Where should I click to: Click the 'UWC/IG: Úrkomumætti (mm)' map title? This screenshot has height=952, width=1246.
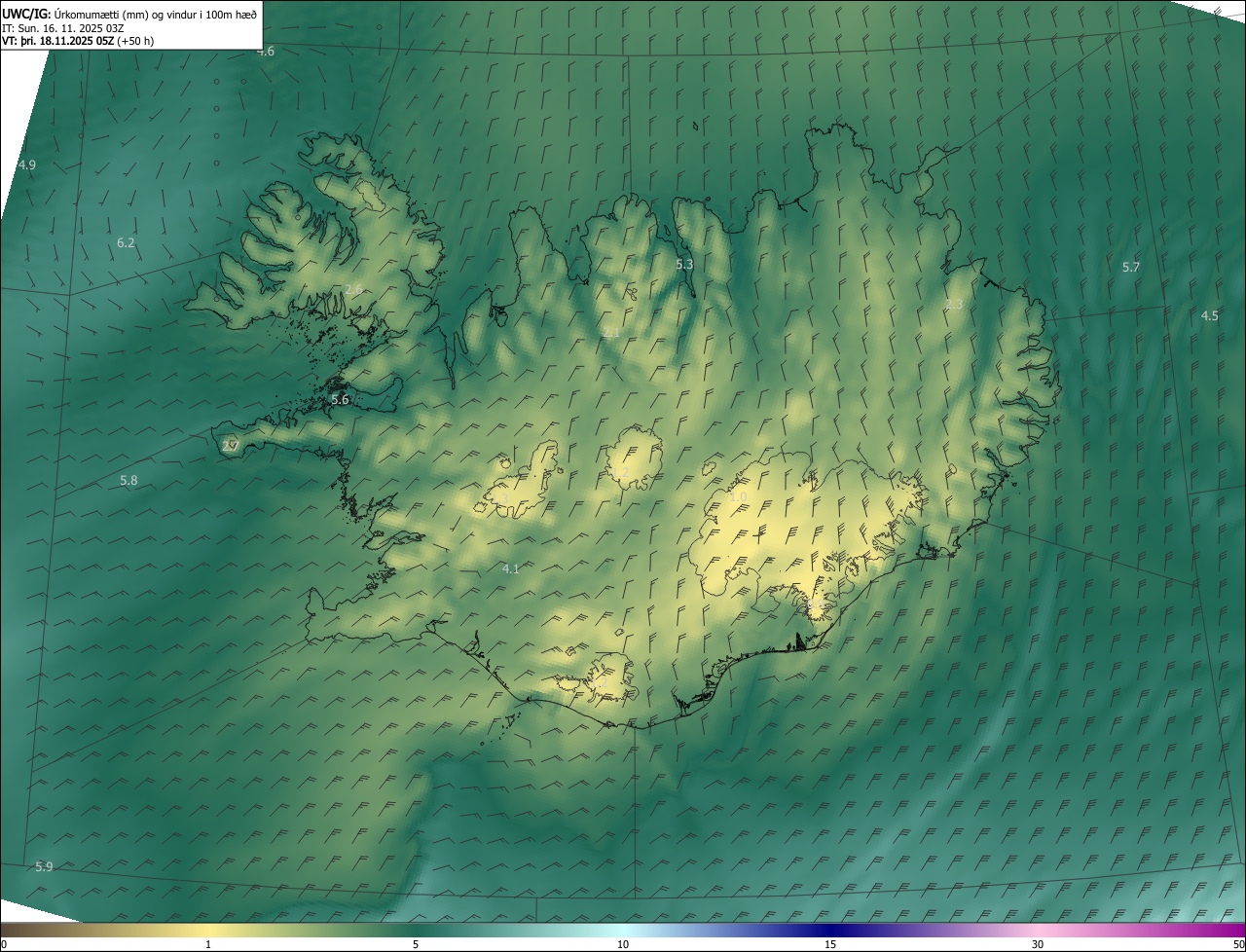tap(129, 14)
